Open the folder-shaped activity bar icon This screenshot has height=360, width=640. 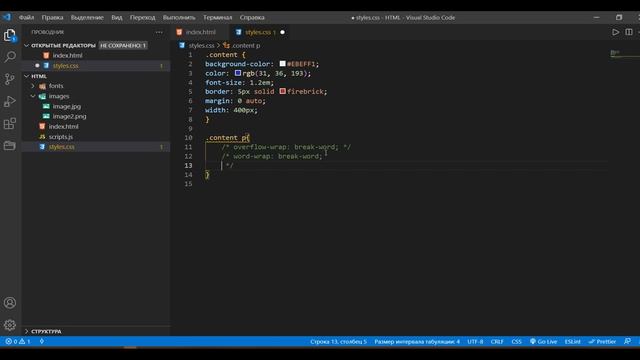[x=10, y=145]
